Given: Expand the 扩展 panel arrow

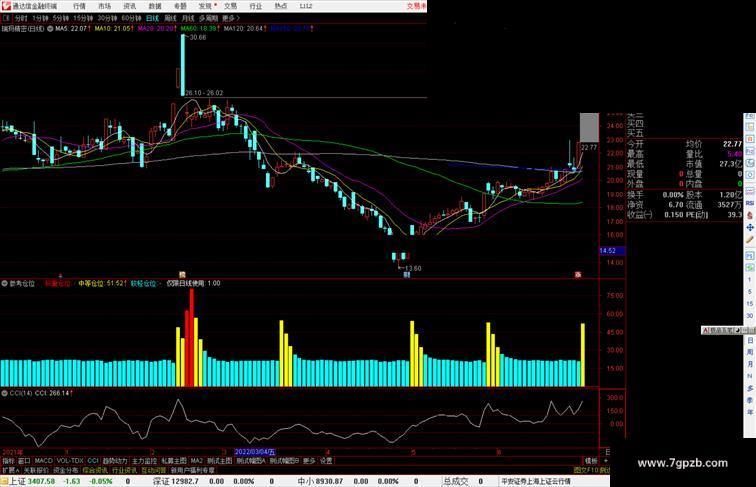Looking at the screenshot, I should [x=10, y=470].
